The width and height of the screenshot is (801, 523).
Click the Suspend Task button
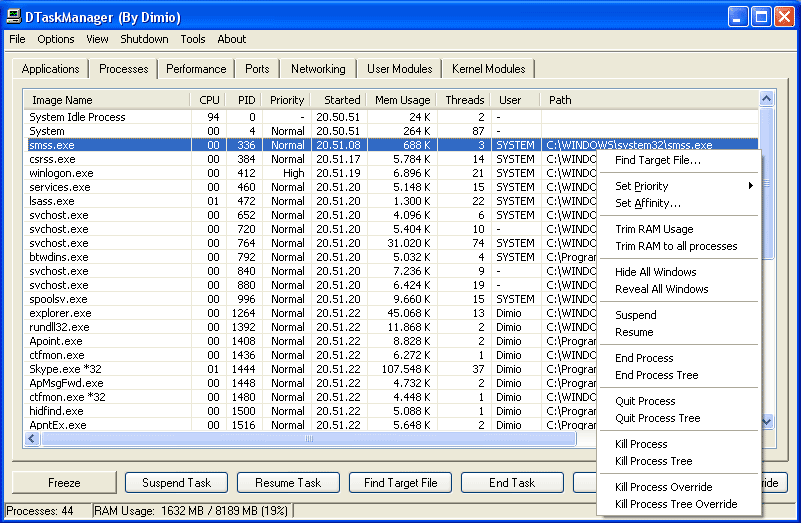[x=176, y=483]
